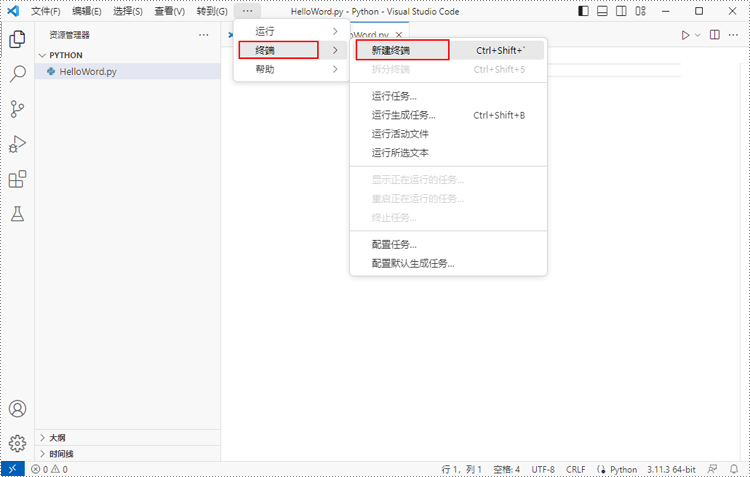Split the editor to the right

pyautogui.click(x=715, y=35)
